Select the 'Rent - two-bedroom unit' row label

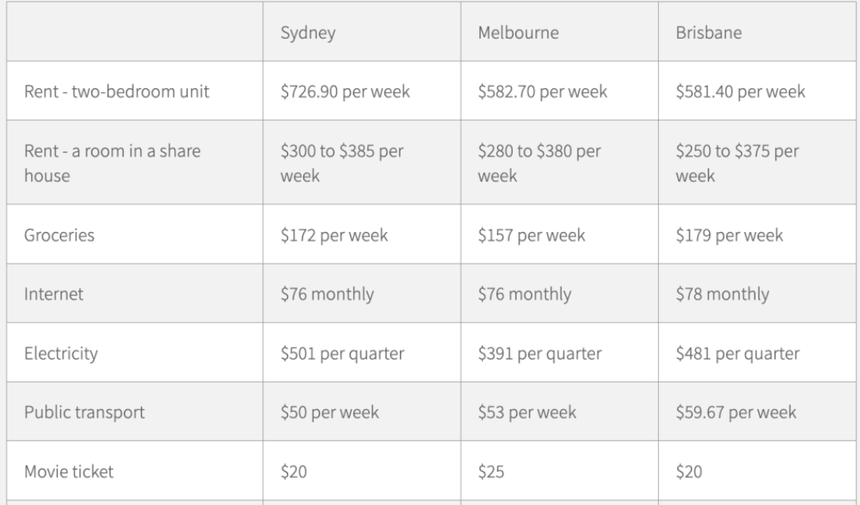117,91
